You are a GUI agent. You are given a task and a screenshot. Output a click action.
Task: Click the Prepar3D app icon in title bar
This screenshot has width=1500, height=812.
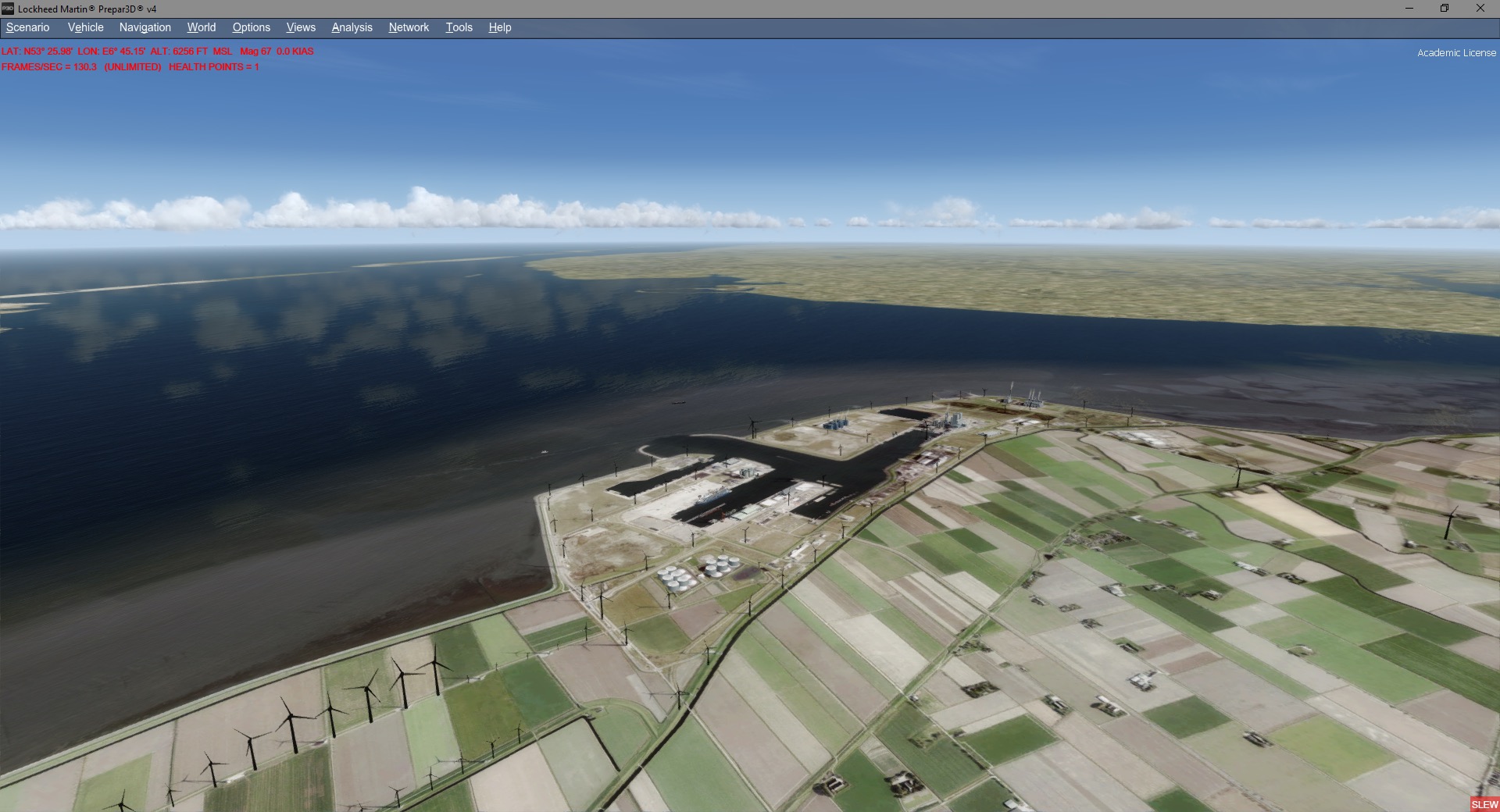pos(9,9)
